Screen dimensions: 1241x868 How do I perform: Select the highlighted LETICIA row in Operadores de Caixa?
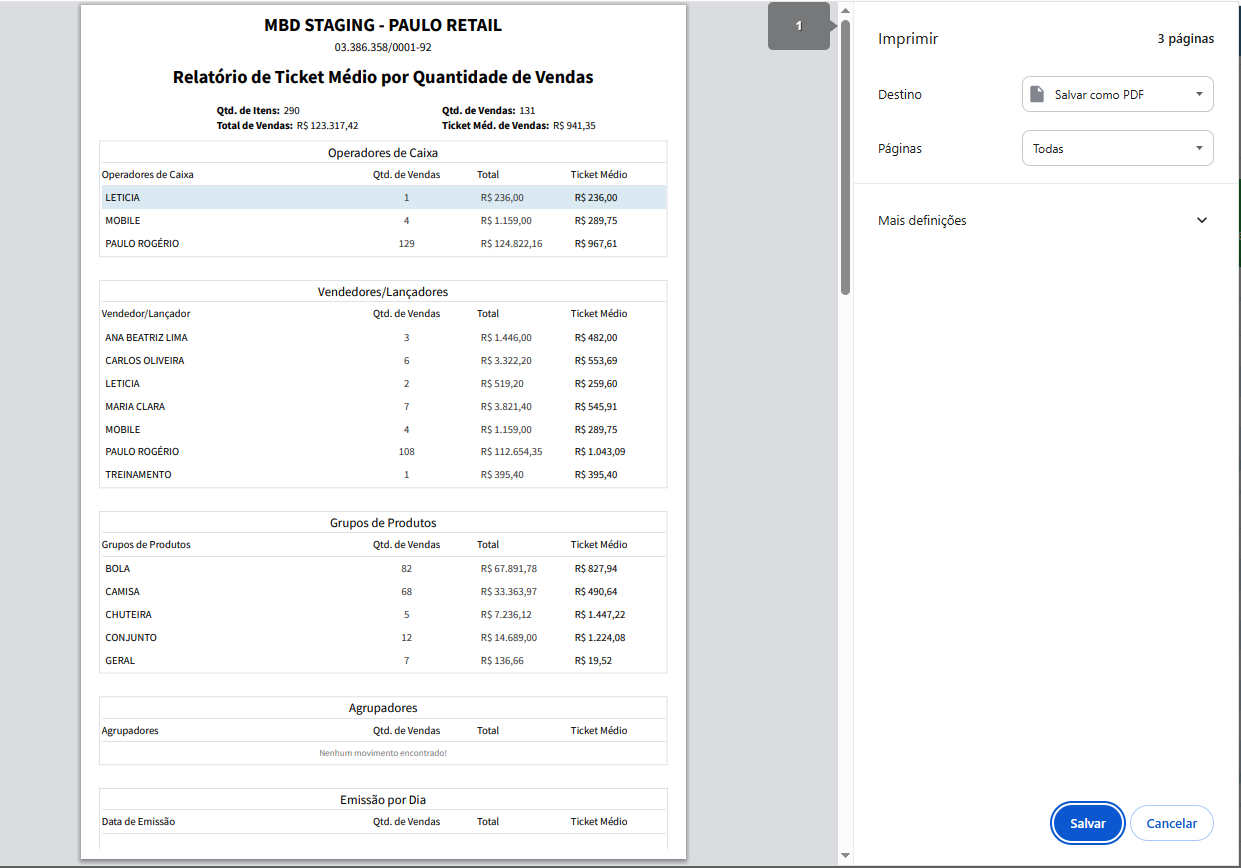click(383, 198)
